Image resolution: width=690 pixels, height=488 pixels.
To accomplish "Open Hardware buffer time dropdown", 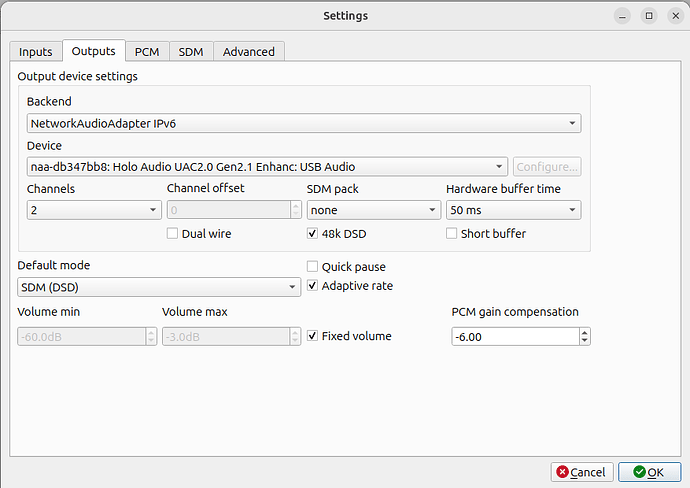I will pyautogui.click(x=514, y=210).
